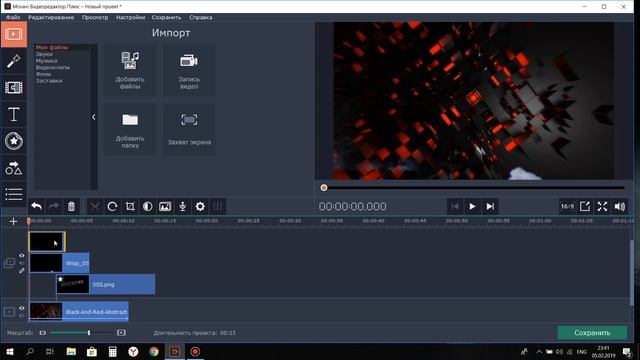Open the Редактирование menu
The height and width of the screenshot is (360, 640).
pyautogui.click(x=51, y=18)
